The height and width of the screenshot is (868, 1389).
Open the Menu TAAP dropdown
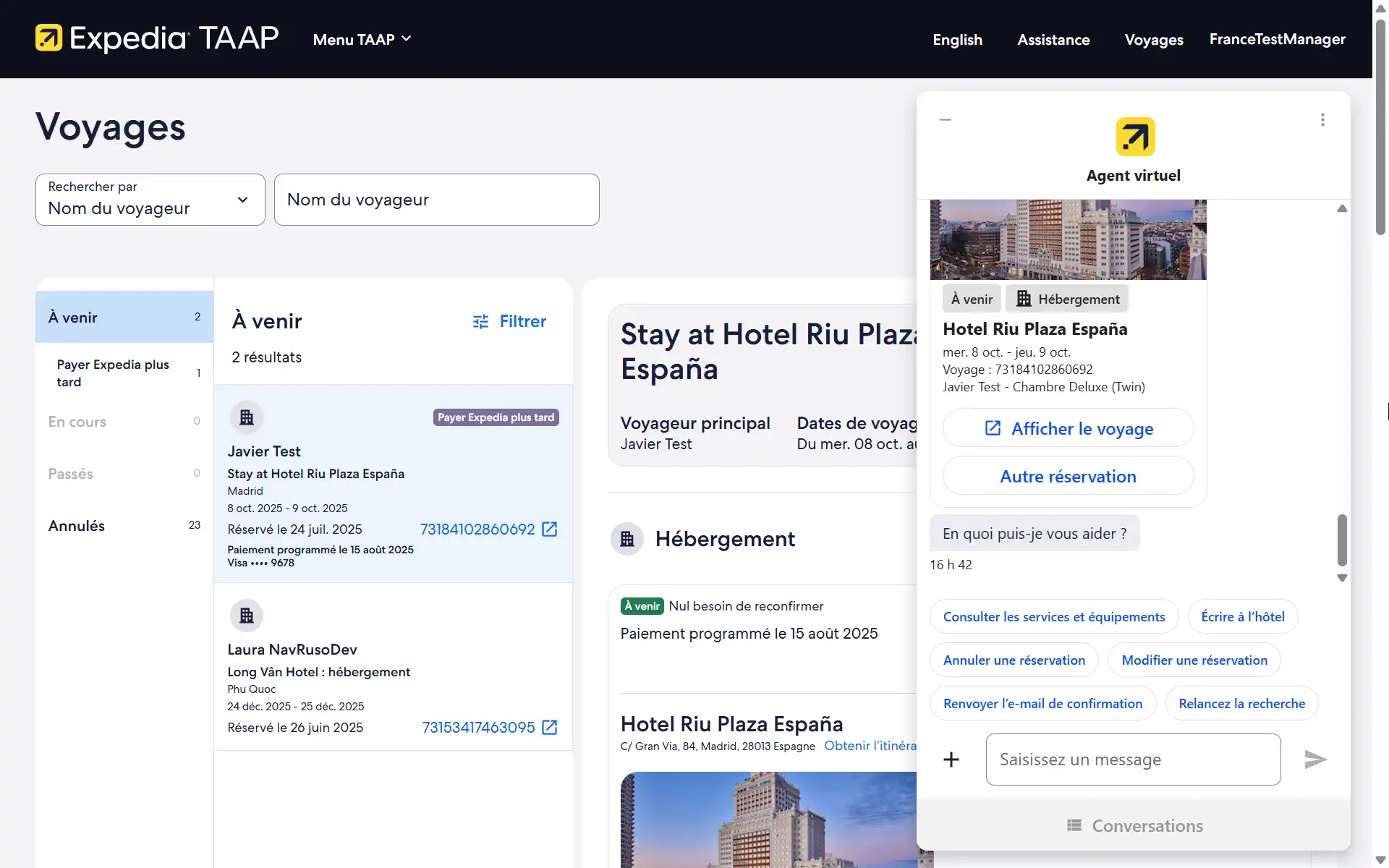[362, 40]
